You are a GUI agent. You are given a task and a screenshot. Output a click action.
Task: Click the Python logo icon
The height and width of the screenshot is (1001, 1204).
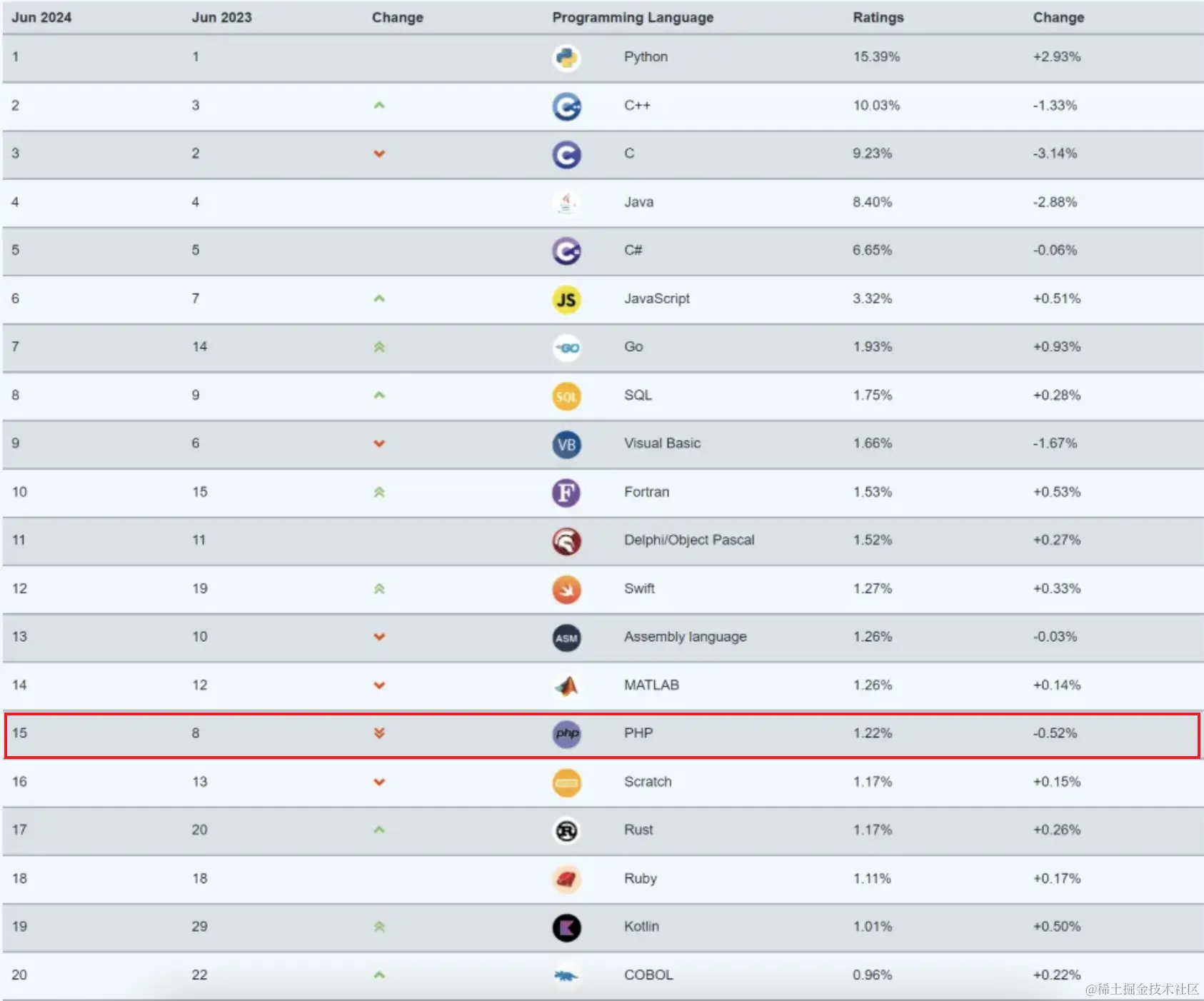[x=566, y=58]
